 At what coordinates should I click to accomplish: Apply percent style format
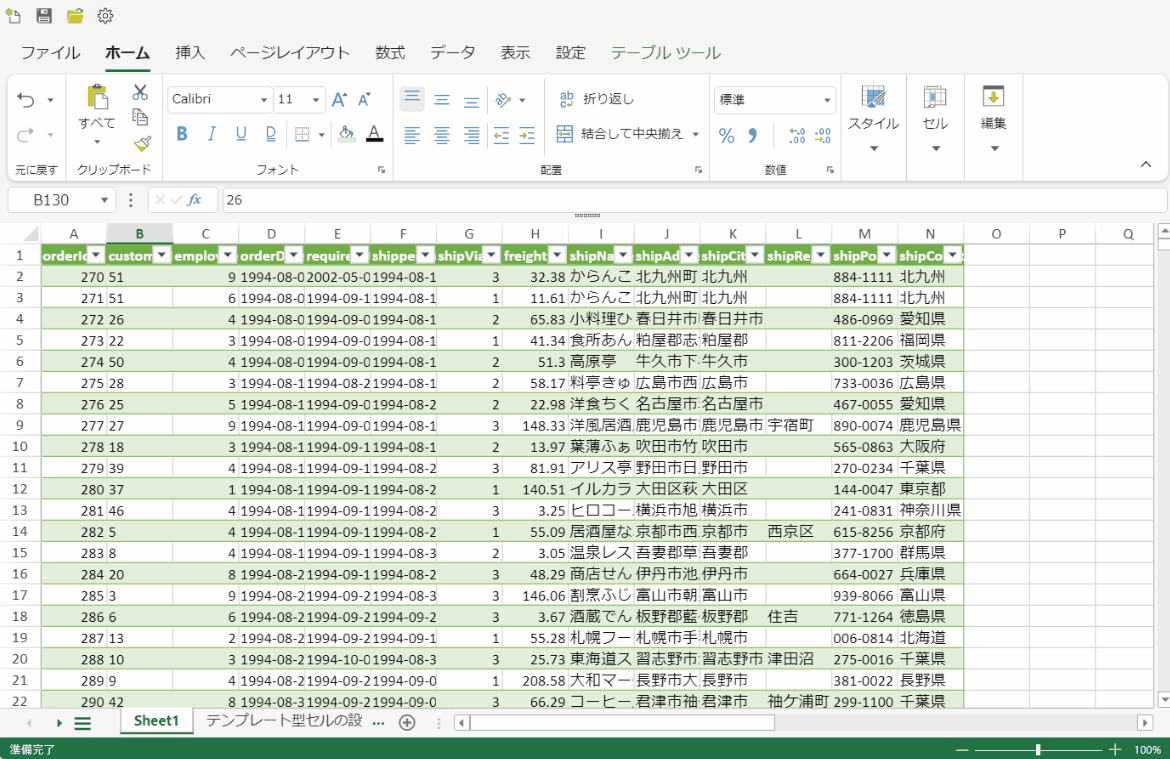point(726,135)
